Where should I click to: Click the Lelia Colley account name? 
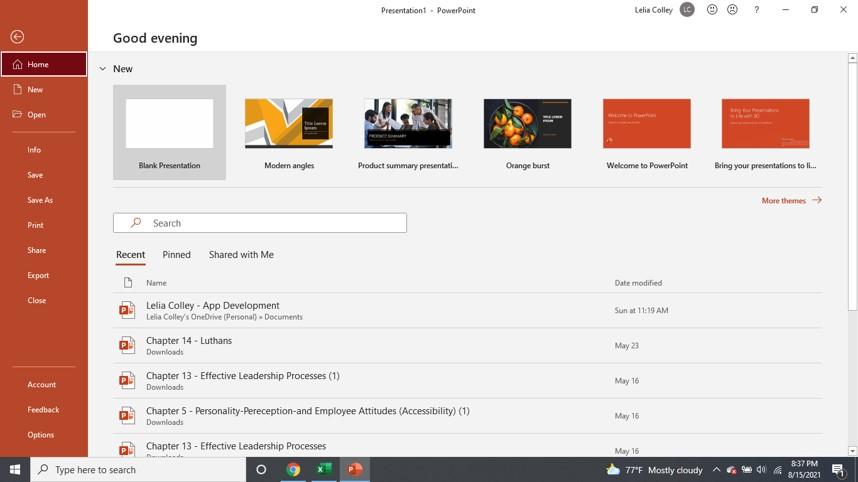pos(653,10)
